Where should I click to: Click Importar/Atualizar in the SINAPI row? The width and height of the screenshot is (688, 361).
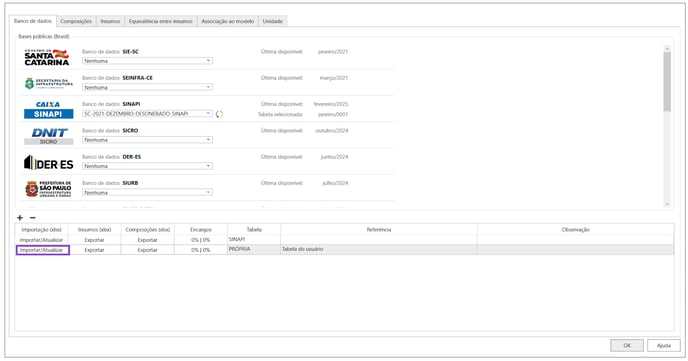(41, 240)
